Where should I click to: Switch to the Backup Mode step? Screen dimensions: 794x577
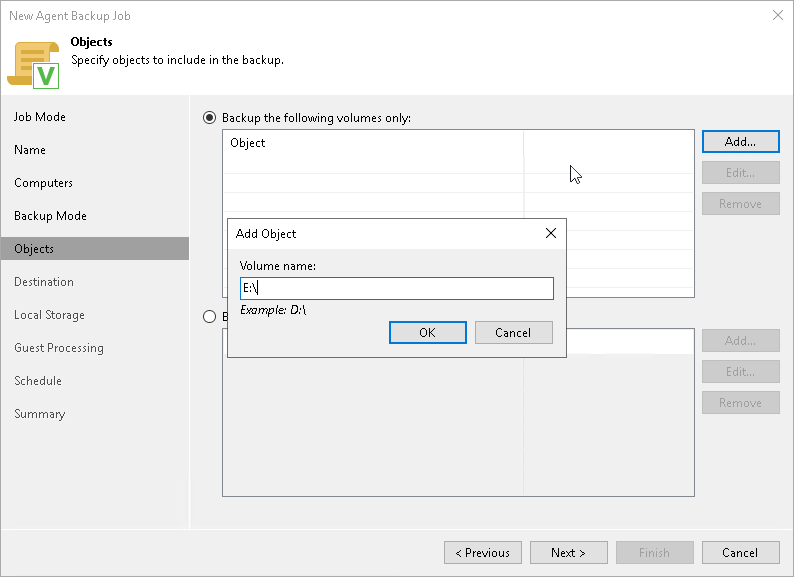(x=50, y=216)
